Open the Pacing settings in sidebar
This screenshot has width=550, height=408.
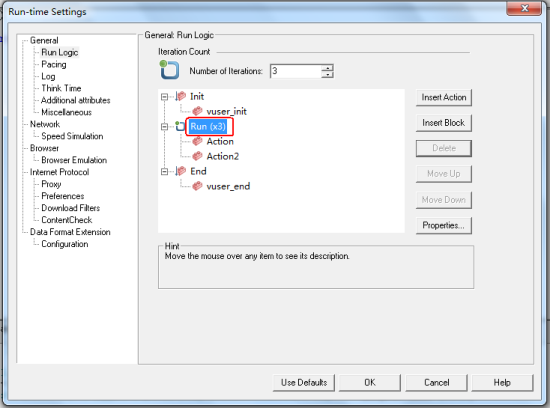point(54,64)
